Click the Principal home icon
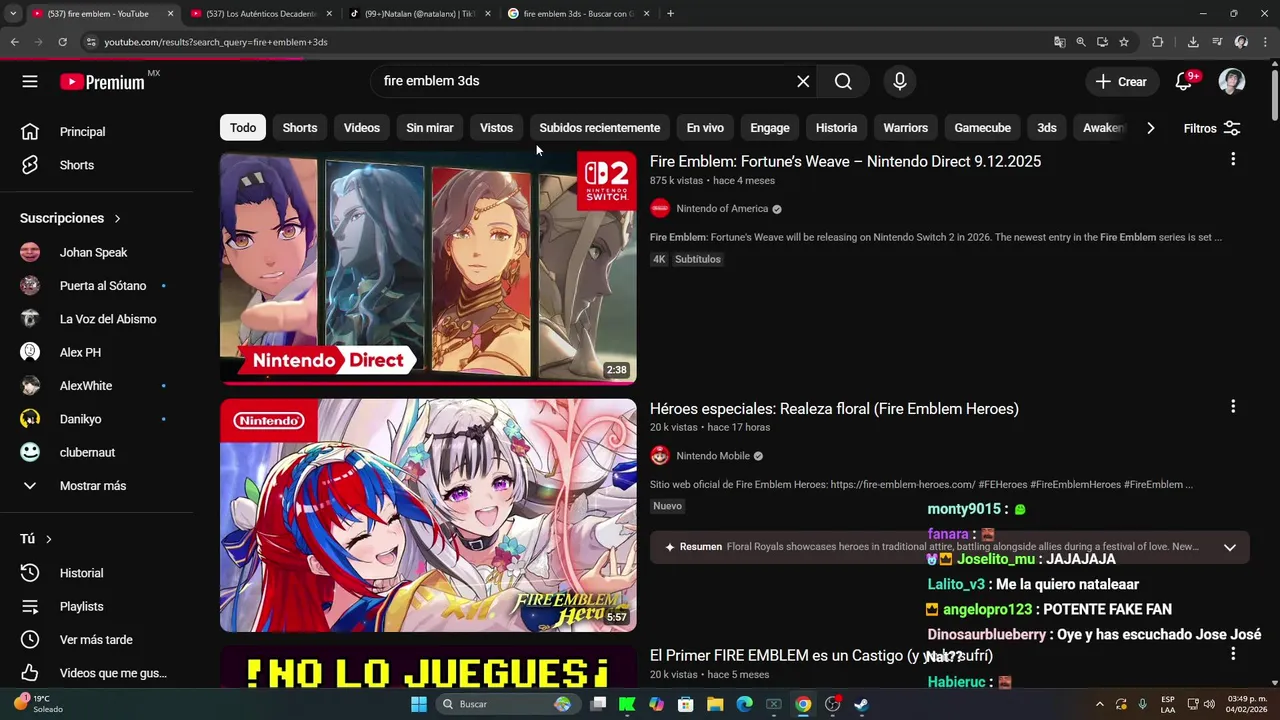The width and height of the screenshot is (1280, 720). click(30, 132)
